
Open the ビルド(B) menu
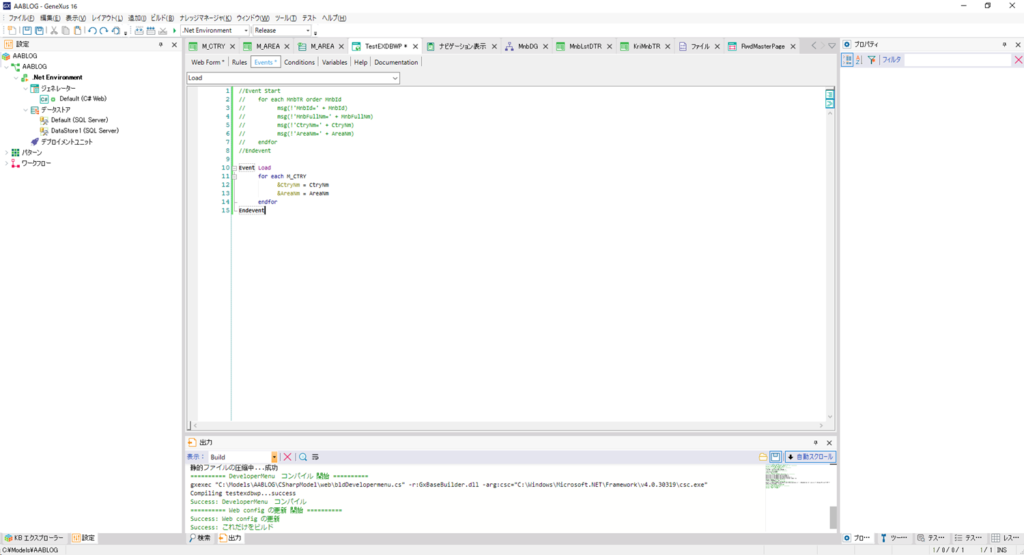point(162,18)
